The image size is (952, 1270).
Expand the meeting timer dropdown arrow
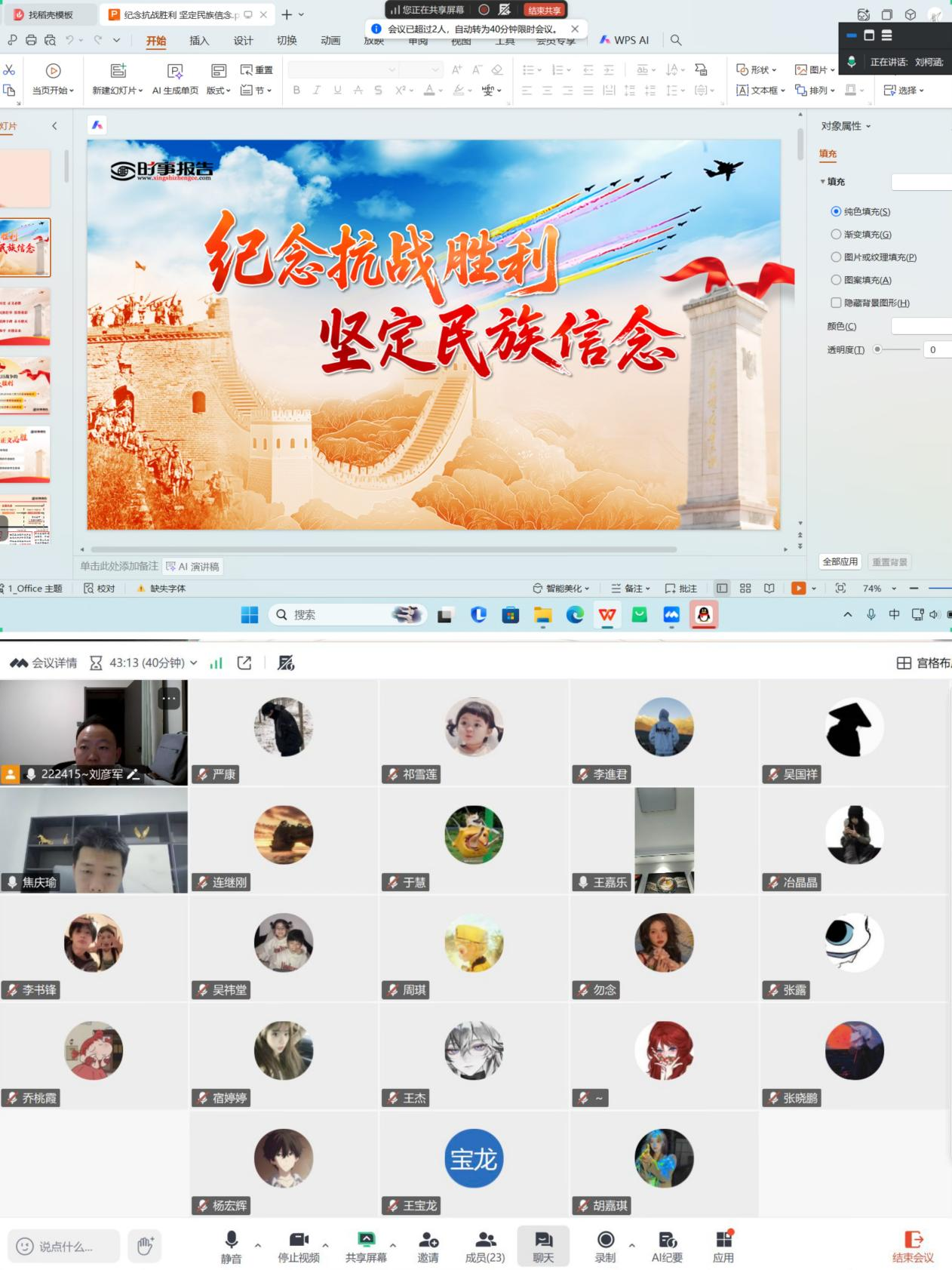[x=194, y=663]
